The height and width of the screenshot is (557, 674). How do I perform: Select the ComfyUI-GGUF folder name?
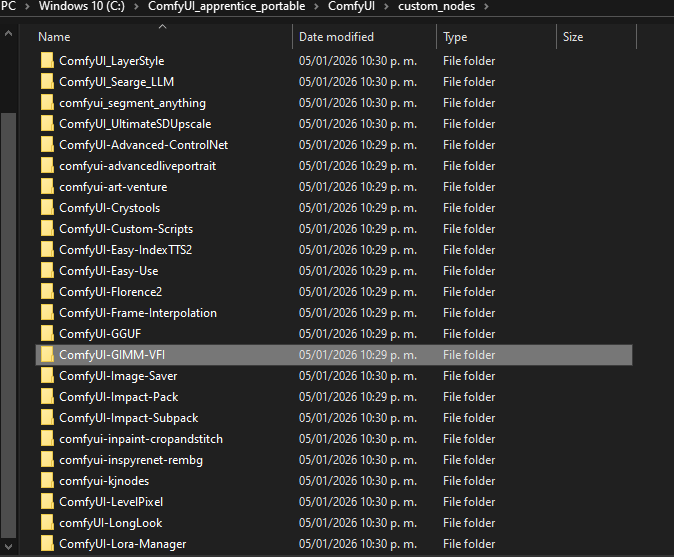[100, 334]
